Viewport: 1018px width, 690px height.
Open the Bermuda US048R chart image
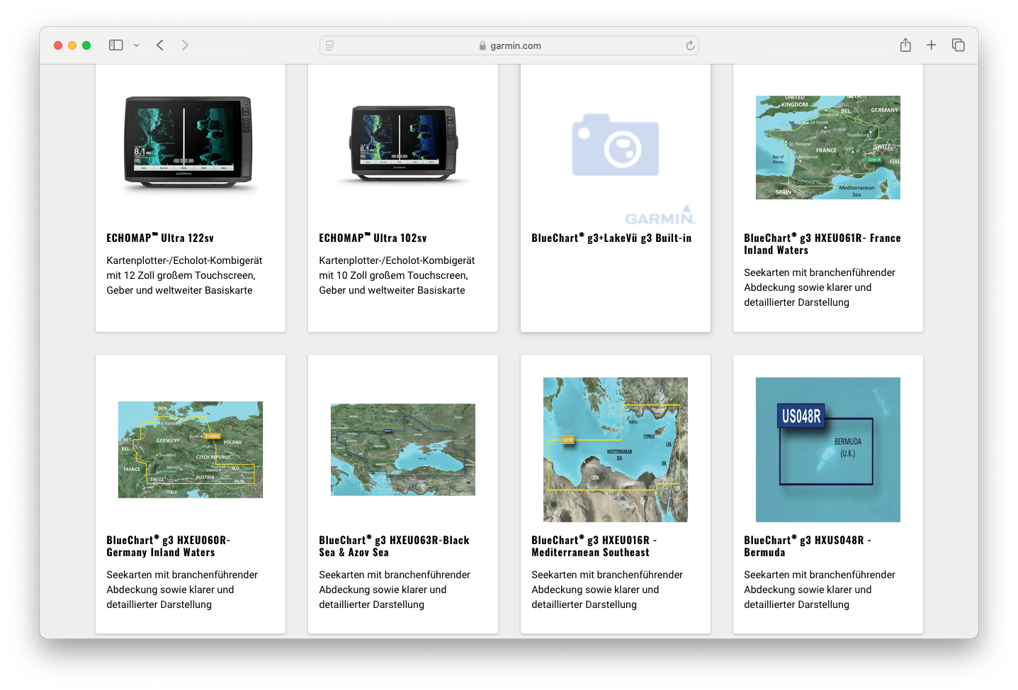click(827, 449)
